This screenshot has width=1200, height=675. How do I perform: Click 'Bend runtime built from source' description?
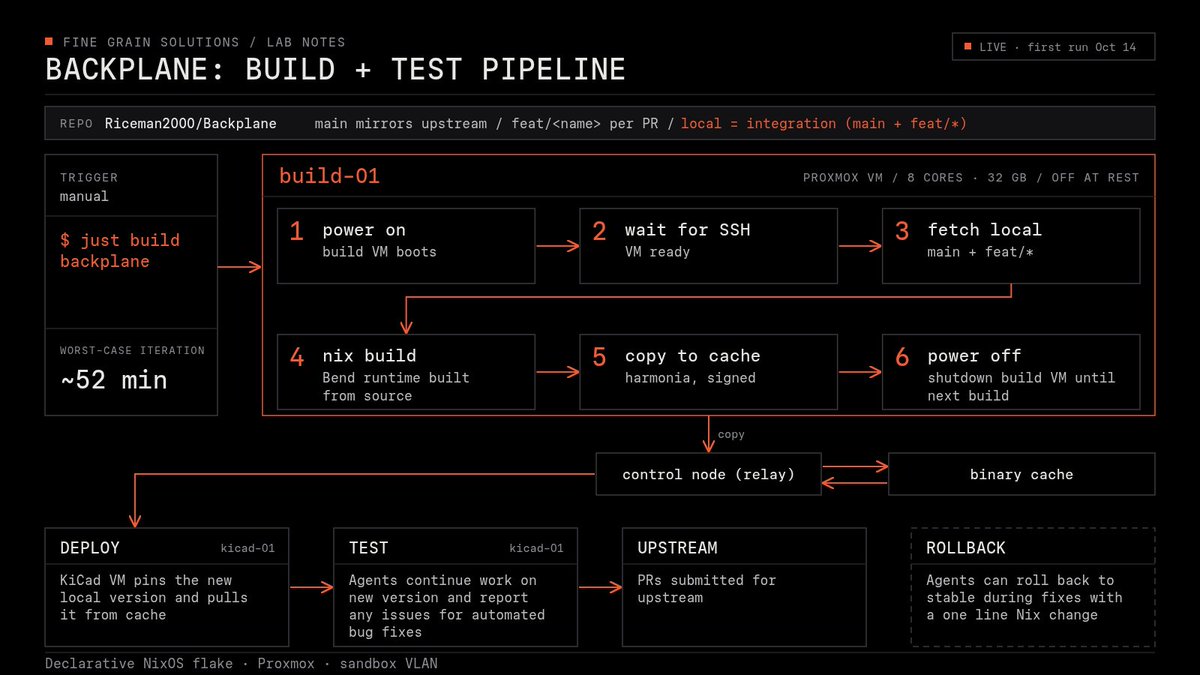[395, 387]
